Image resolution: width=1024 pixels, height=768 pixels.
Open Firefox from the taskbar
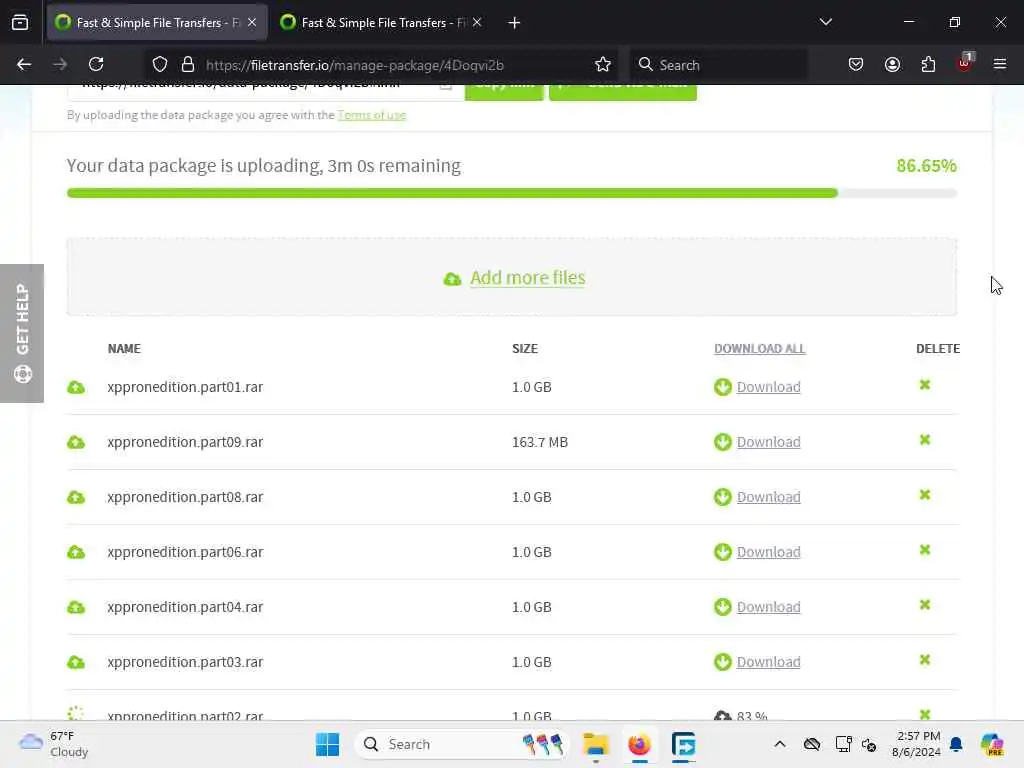point(639,744)
